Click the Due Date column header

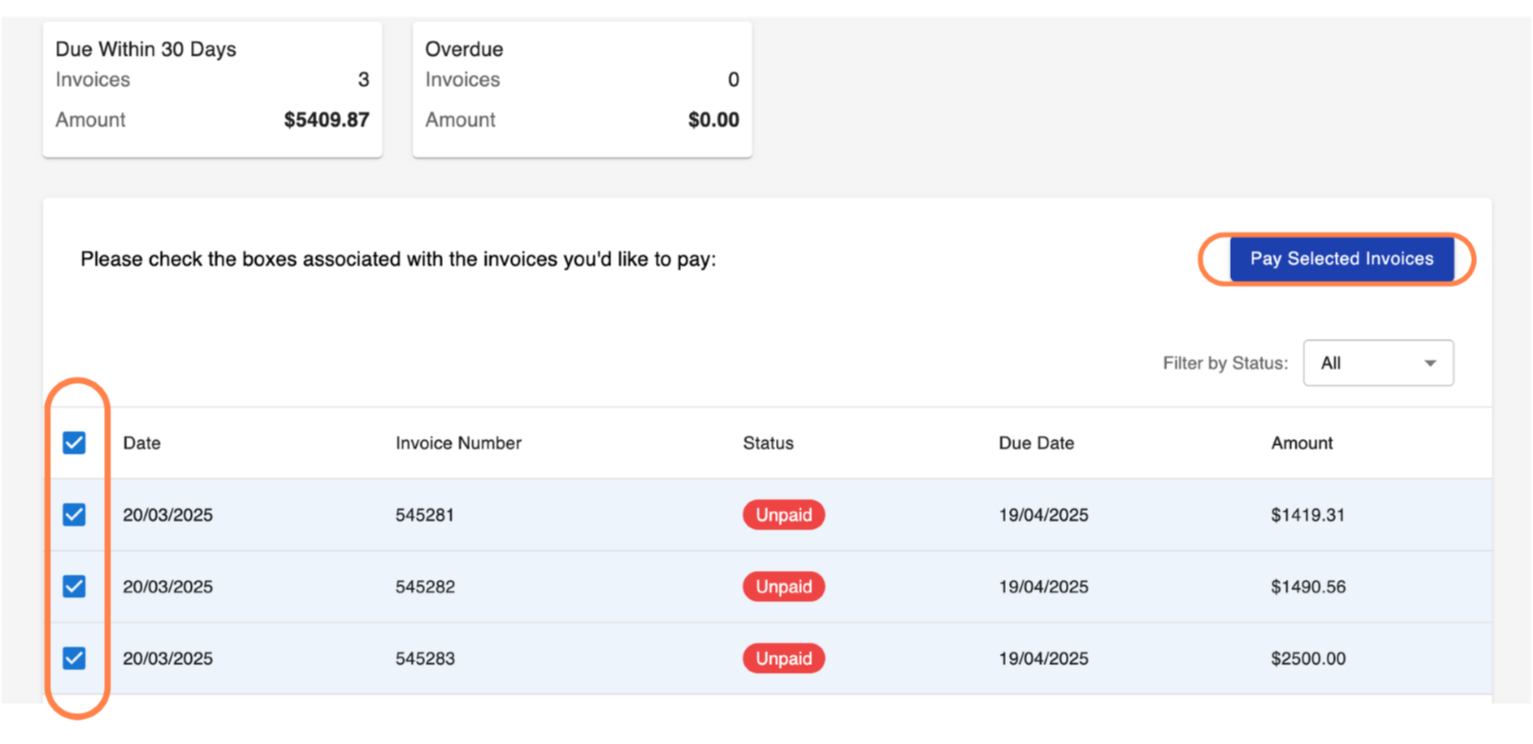click(1037, 443)
